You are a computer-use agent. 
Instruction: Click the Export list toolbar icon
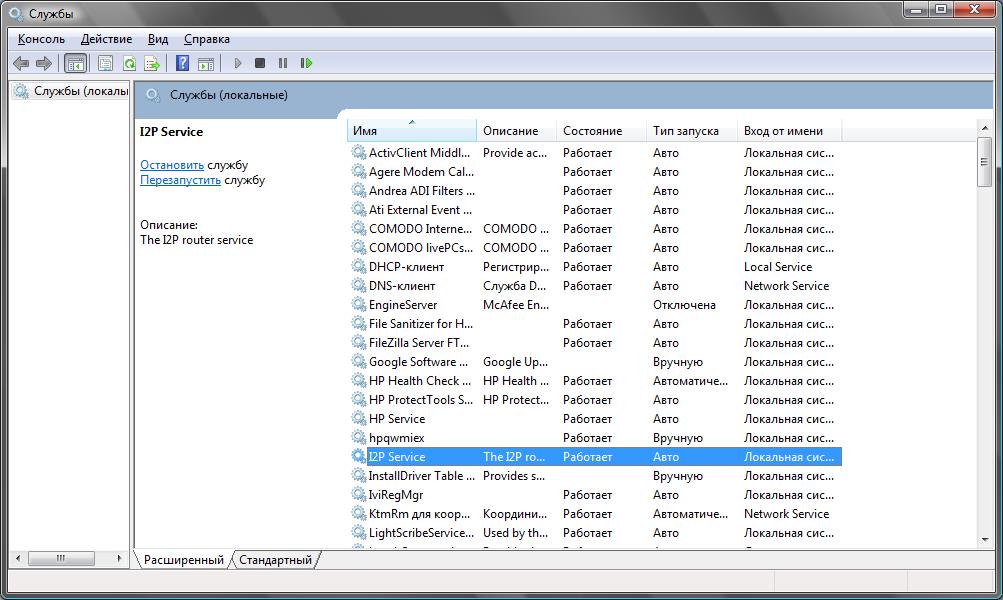tap(152, 63)
